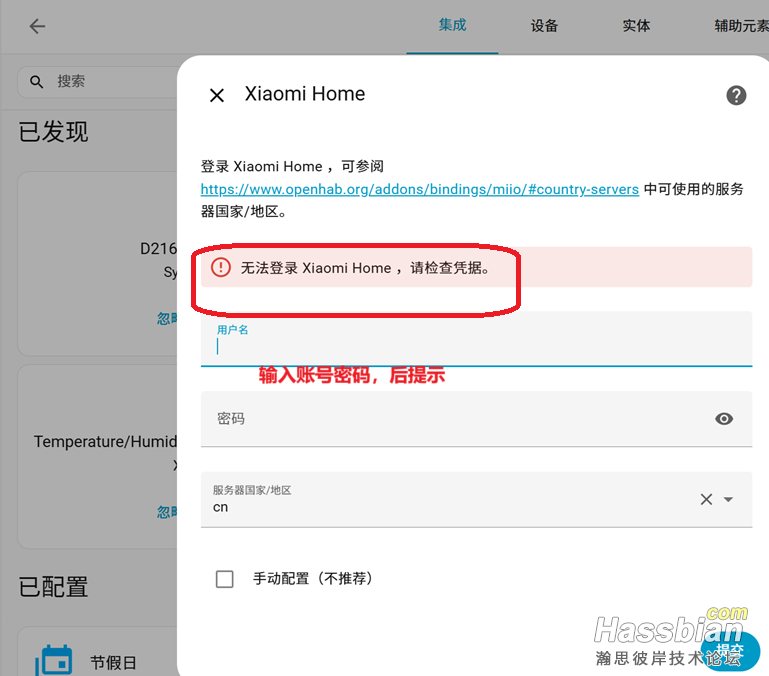
Task: Click the search magnifier icon
Action: coord(36,81)
